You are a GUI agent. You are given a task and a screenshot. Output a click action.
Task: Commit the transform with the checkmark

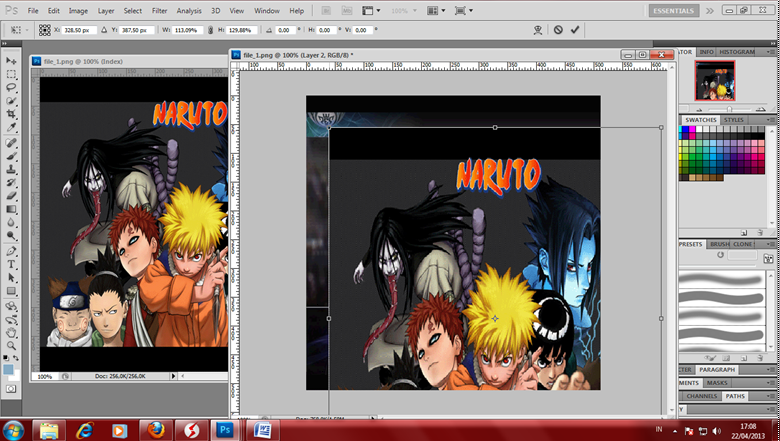pyautogui.click(x=575, y=30)
